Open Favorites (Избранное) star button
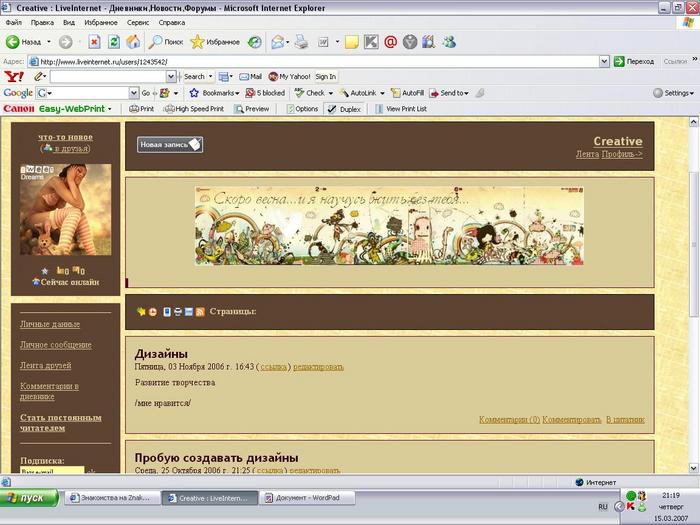Screen dimensions: 700x525 click(214, 42)
